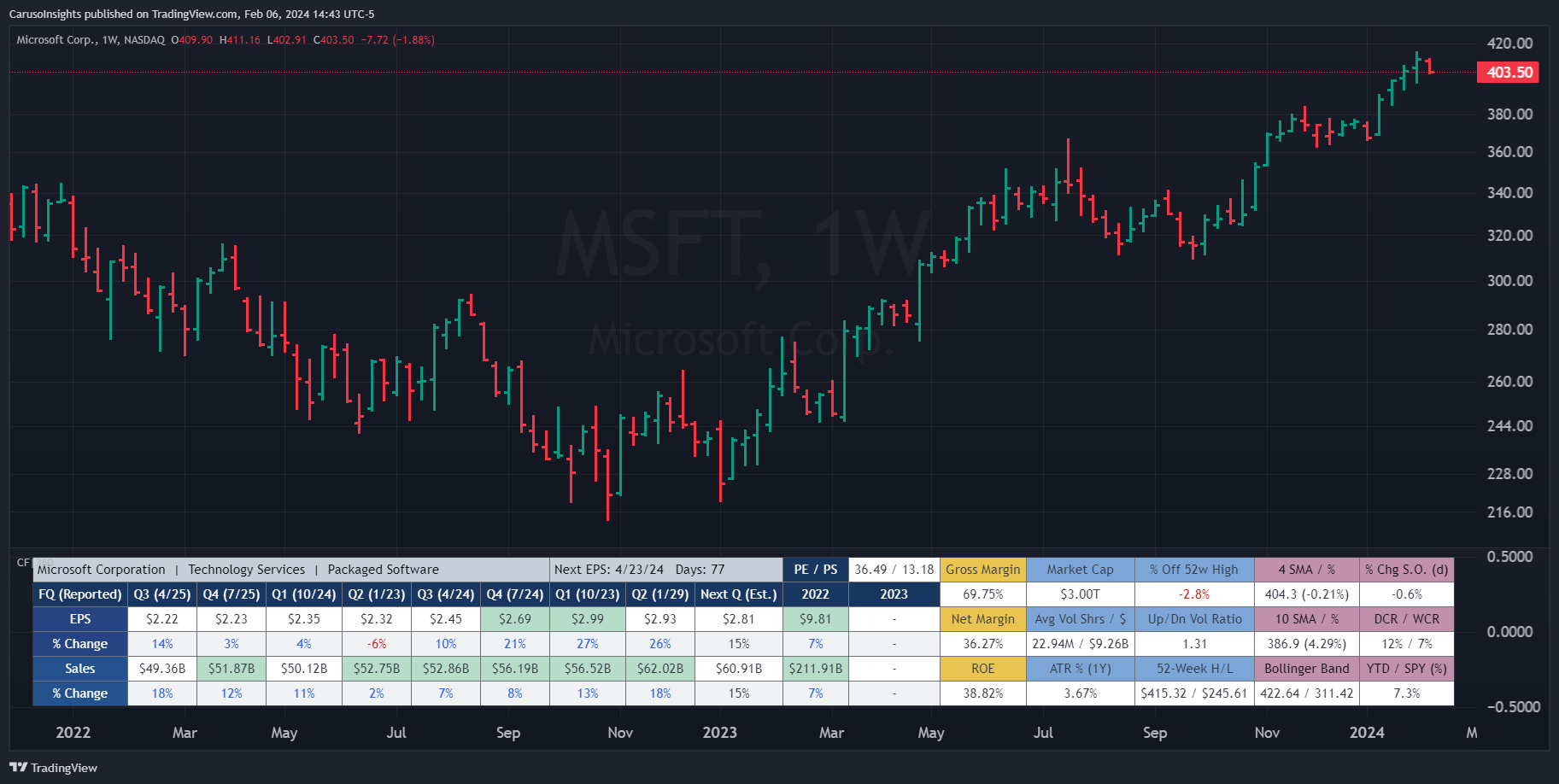Viewport: 1559px width, 784px height.
Task: Click the 420.00 price axis label
Action: pos(1509,44)
